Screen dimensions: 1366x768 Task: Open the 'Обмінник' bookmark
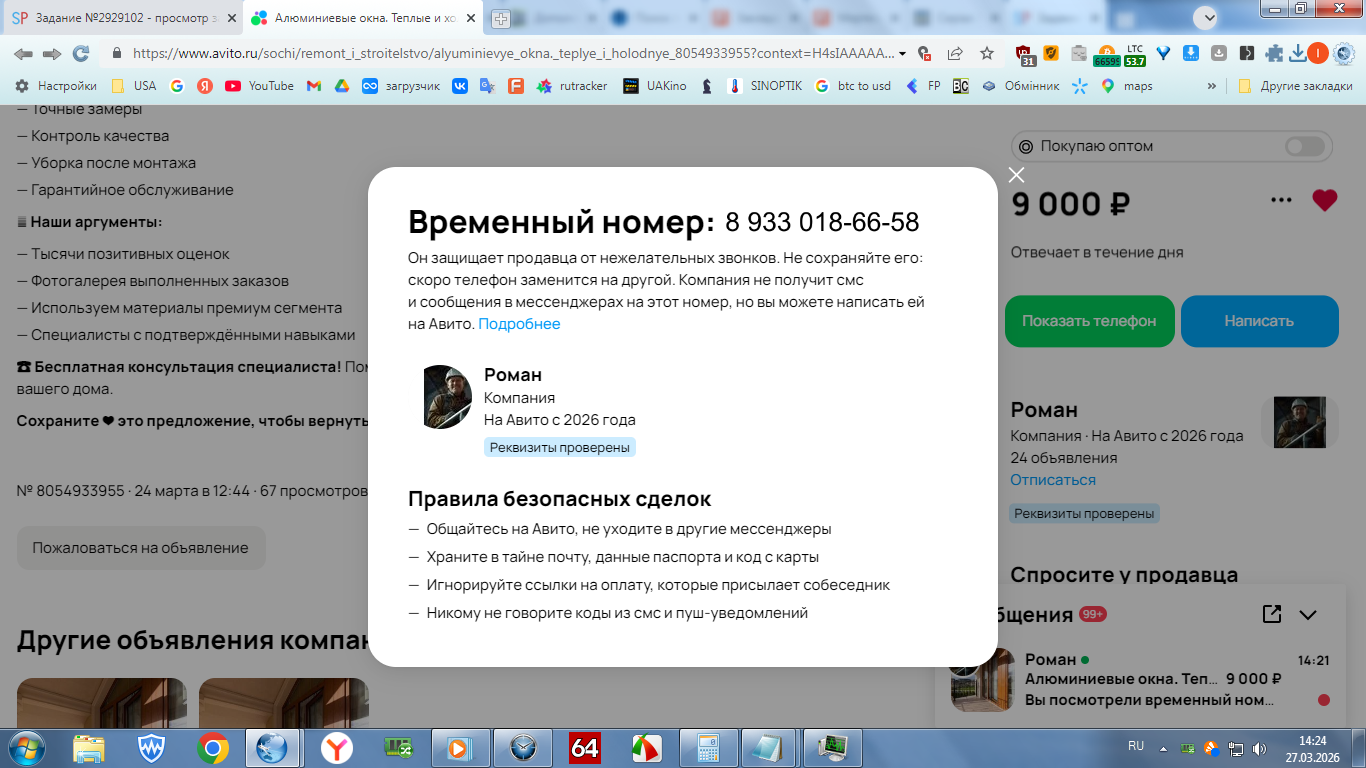(1021, 86)
